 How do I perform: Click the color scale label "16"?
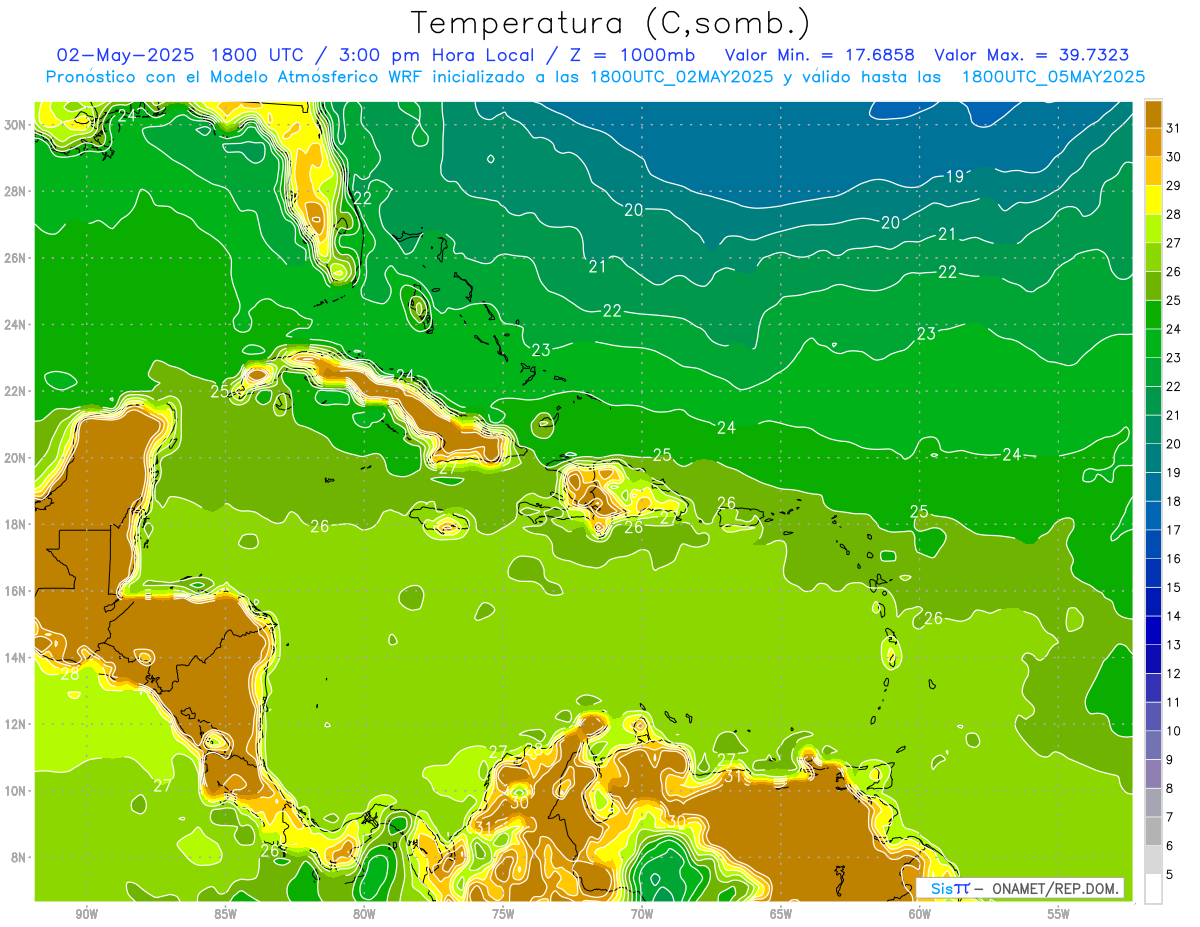(x=1174, y=559)
